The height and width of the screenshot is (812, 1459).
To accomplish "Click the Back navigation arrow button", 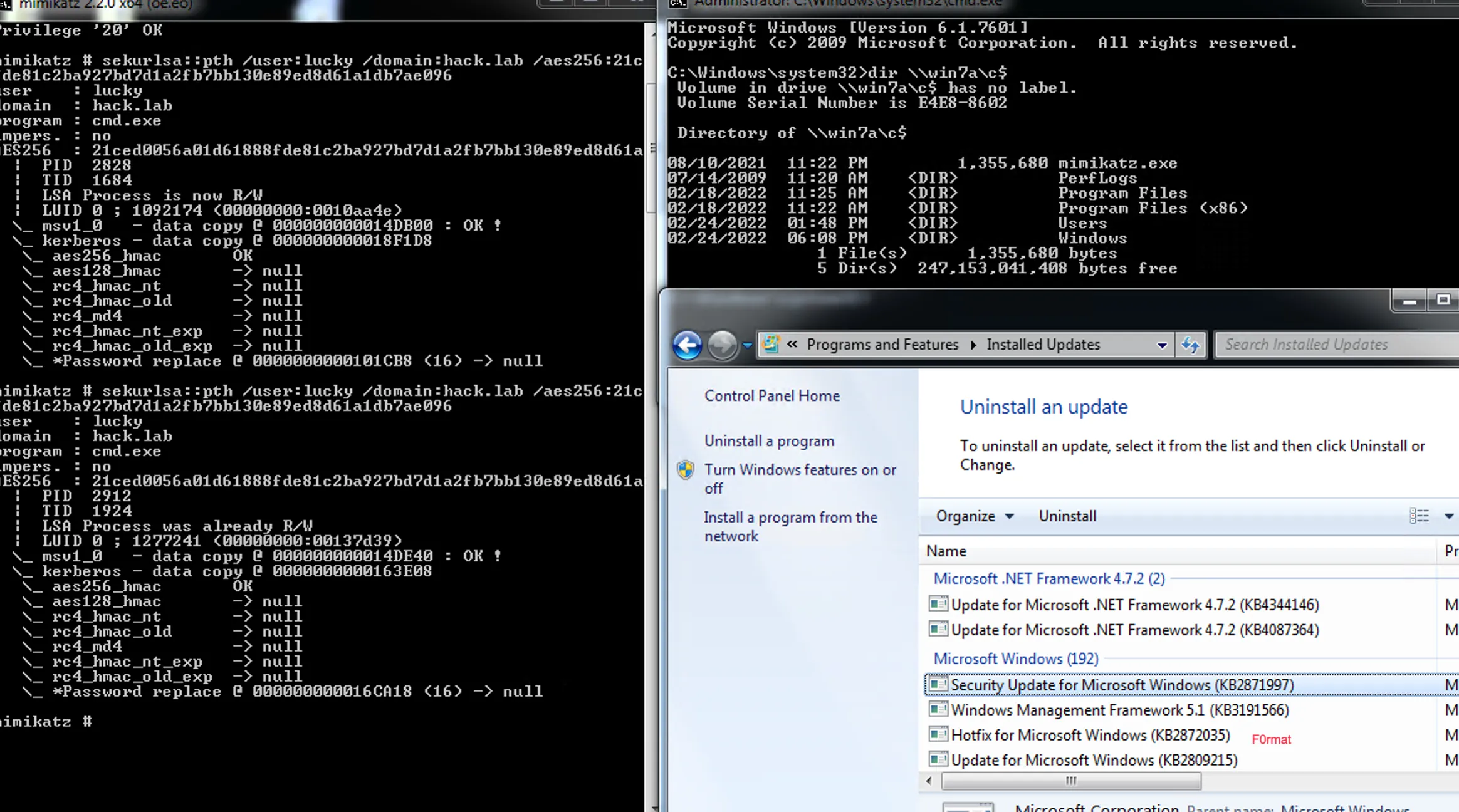I will tap(688, 345).
